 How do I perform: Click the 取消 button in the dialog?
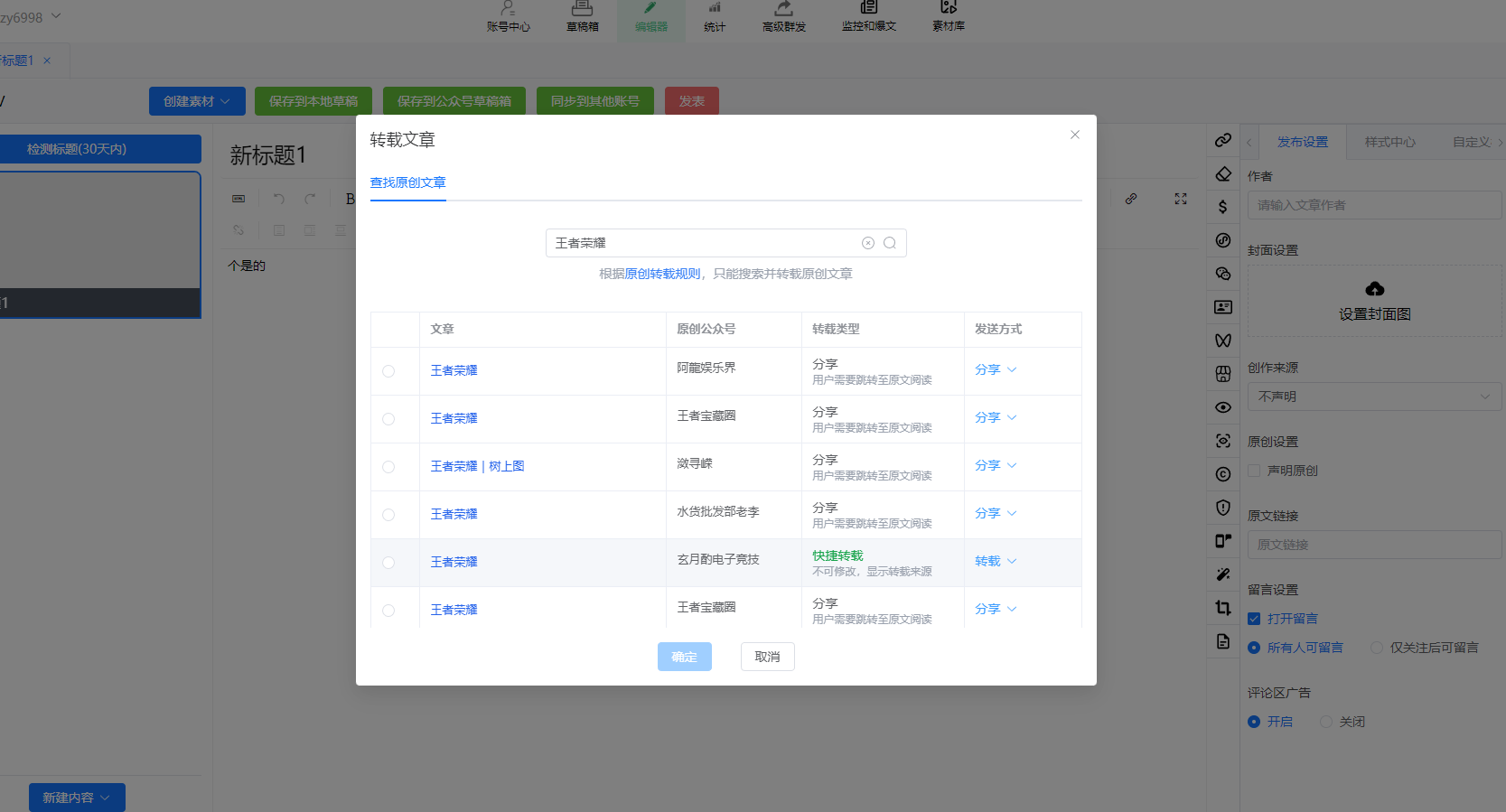tap(768, 657)
